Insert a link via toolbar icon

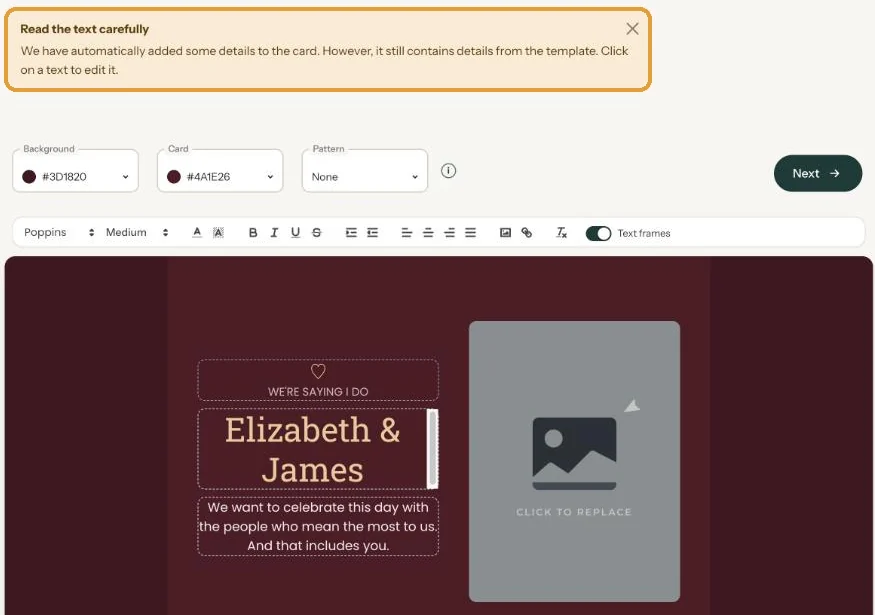point(526,233)
